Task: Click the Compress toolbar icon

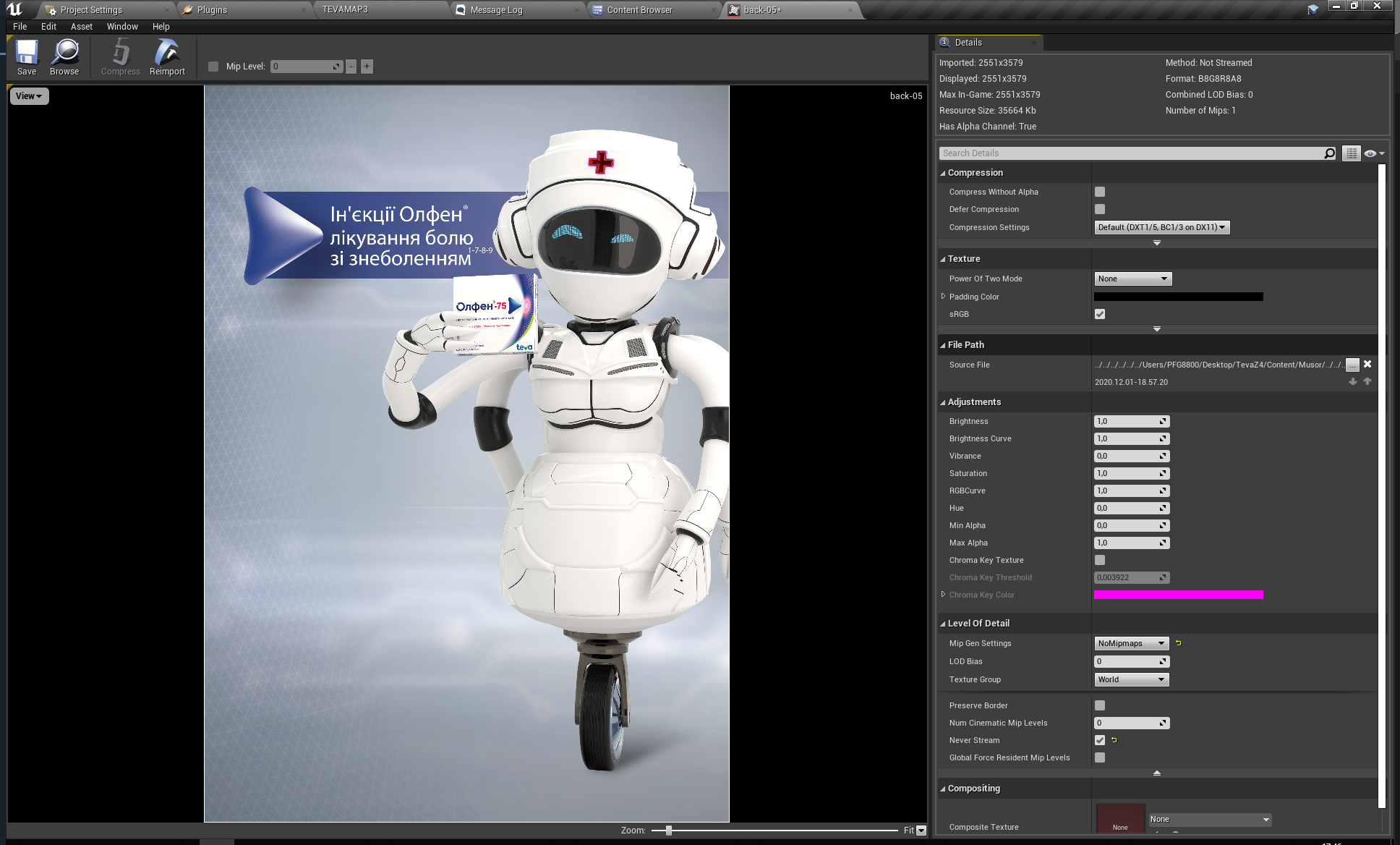Action: [x=121, y=57]
